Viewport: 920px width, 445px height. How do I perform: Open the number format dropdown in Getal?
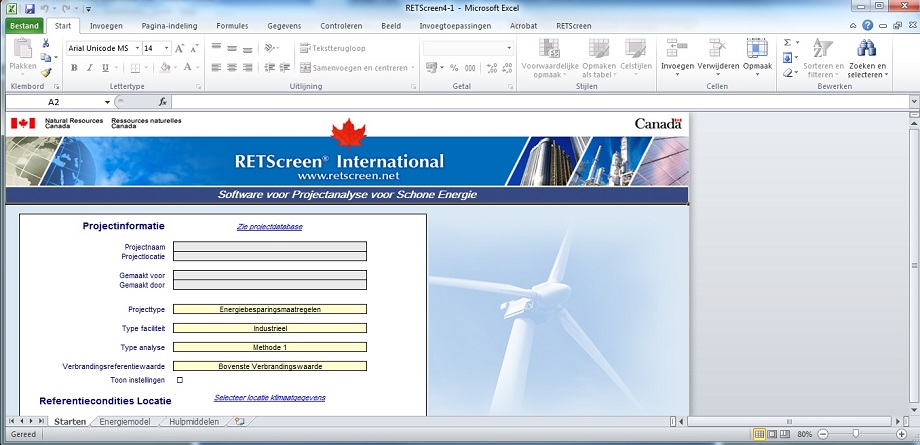(509, 48)
